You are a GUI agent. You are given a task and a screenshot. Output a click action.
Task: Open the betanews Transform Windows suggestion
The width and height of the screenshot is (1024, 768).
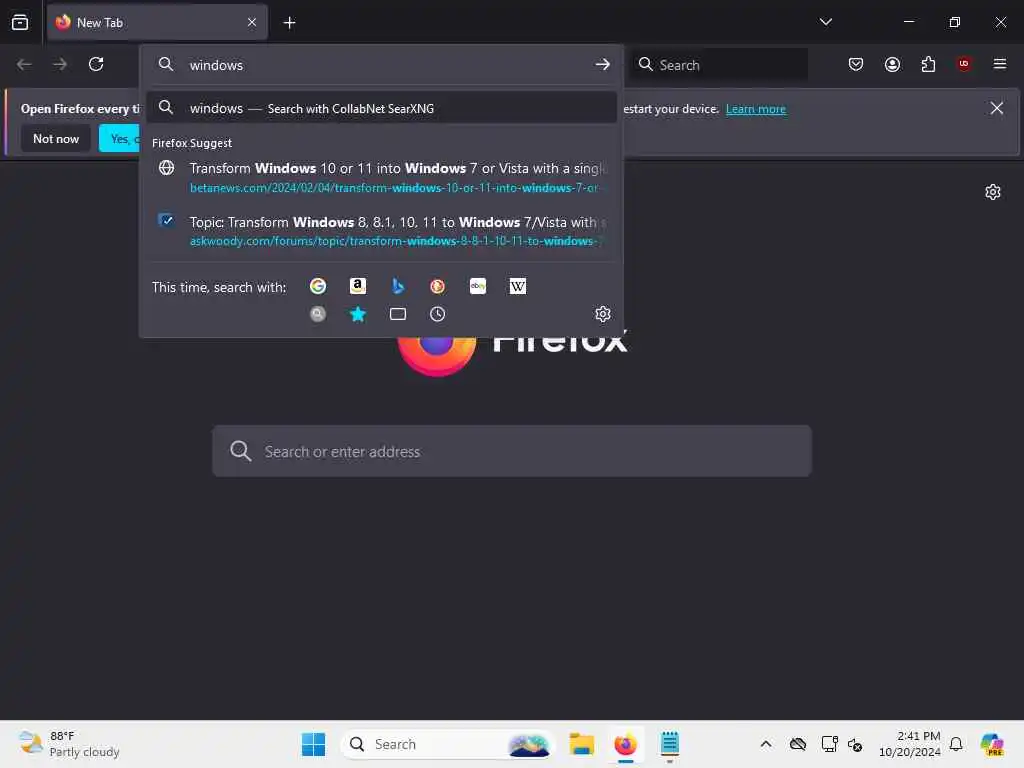pos(381,178)
